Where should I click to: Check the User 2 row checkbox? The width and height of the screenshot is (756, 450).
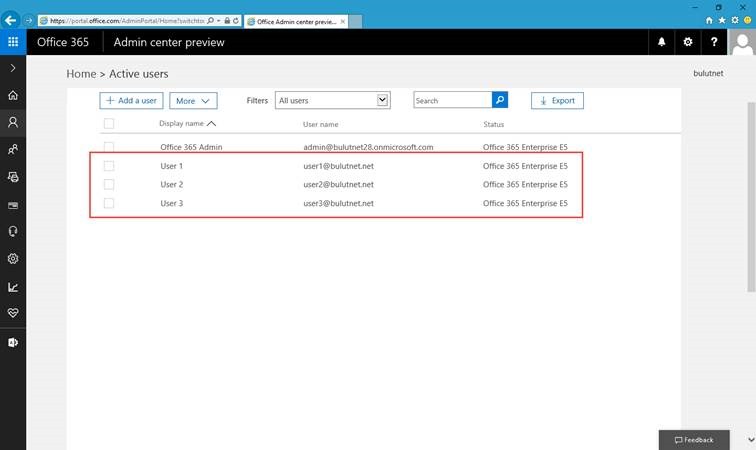tap(109, 184)
